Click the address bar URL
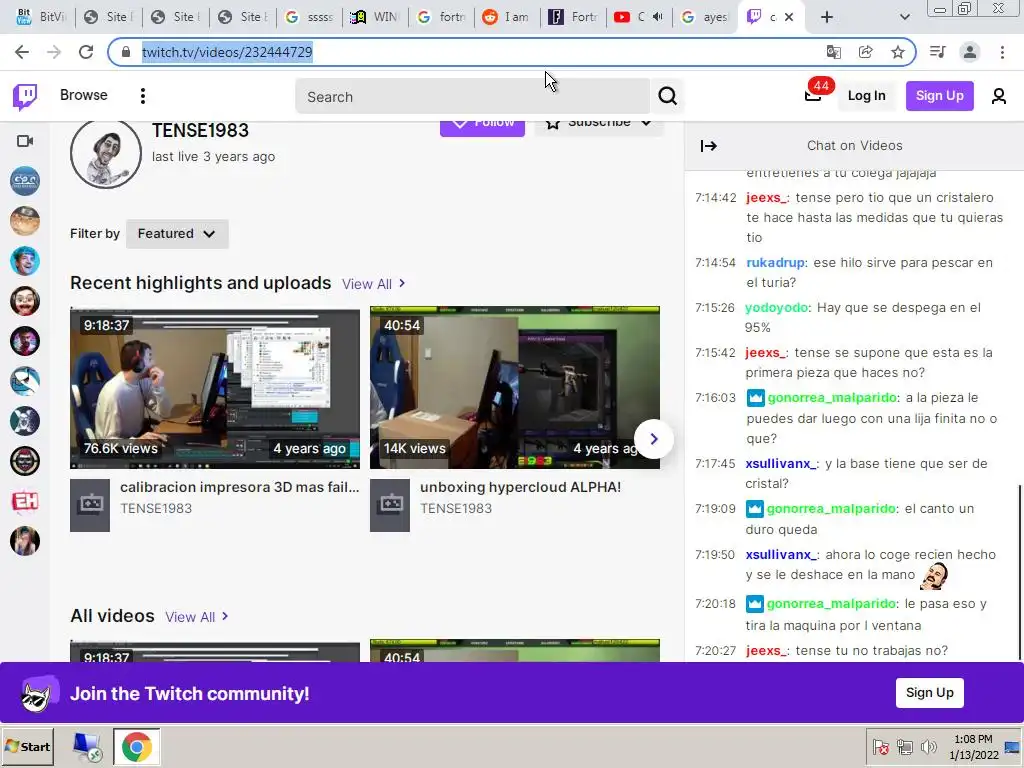The height and width of the screenshot is (768, 1024). tap(227, 52)
